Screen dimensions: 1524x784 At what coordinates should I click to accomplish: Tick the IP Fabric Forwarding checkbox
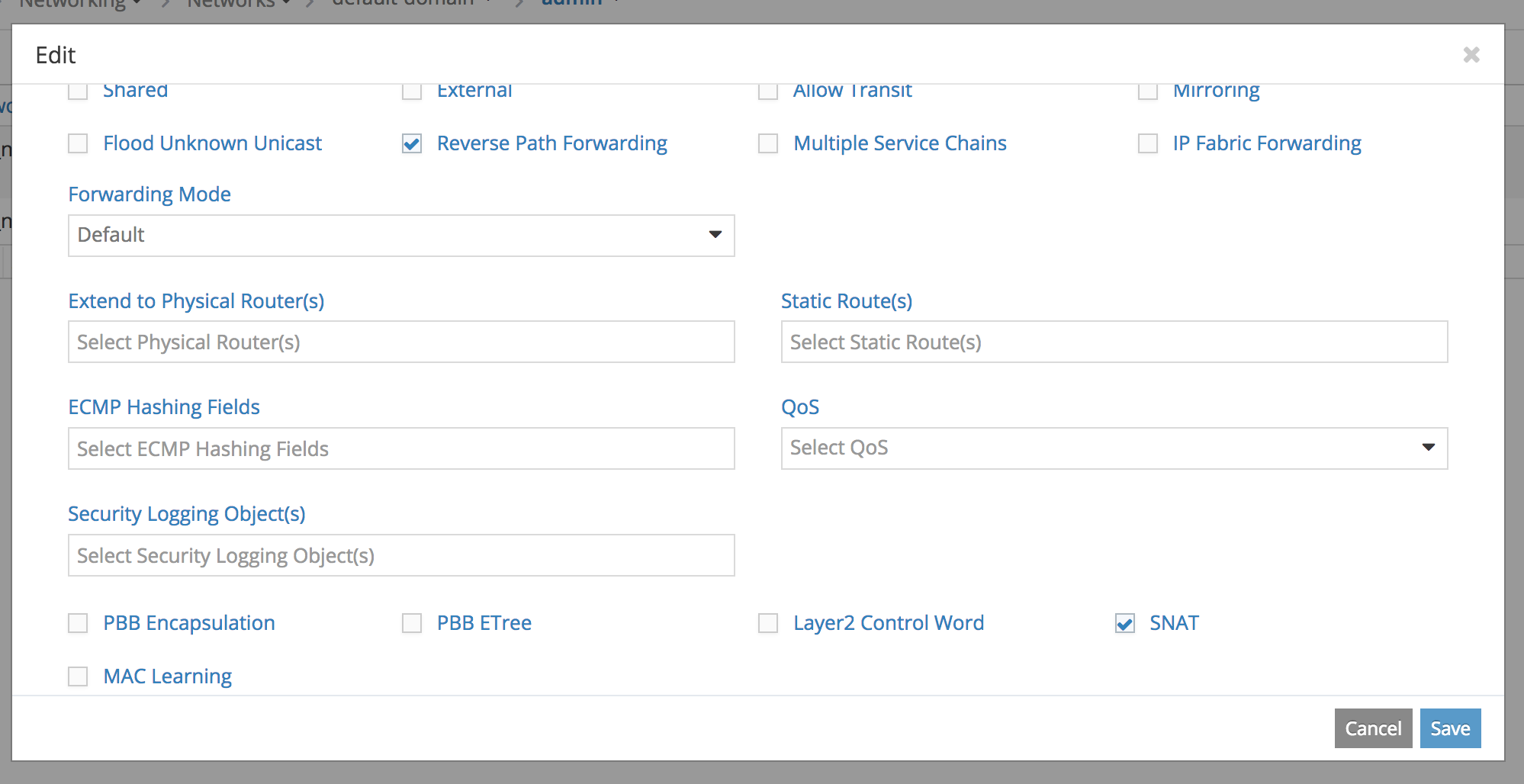click(1147, 143)
